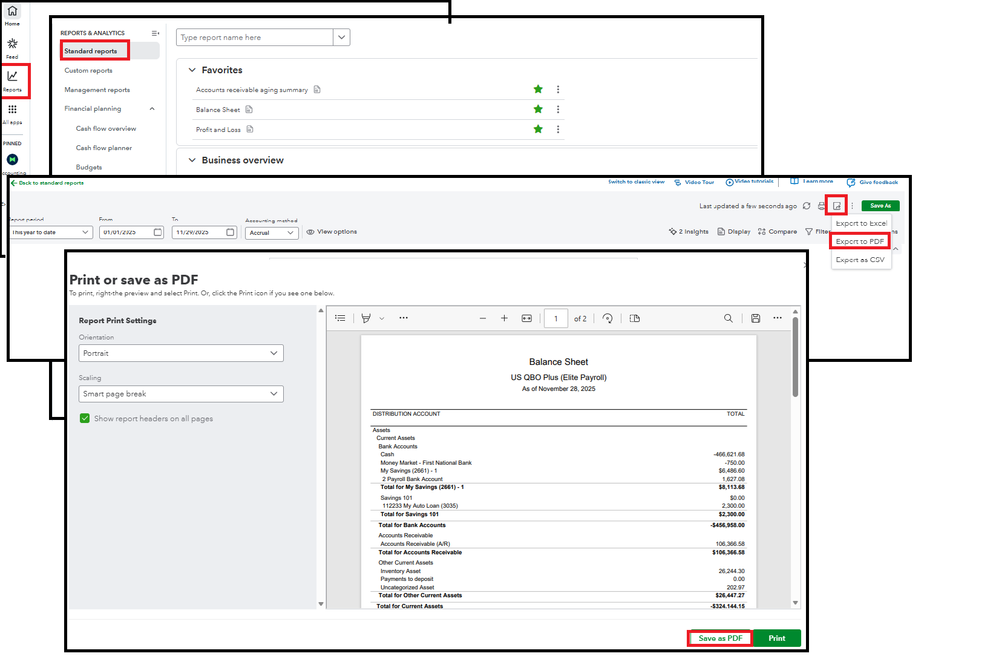Open Cash flow planner
The image size is (999, 656).
[x=104, y=148]
